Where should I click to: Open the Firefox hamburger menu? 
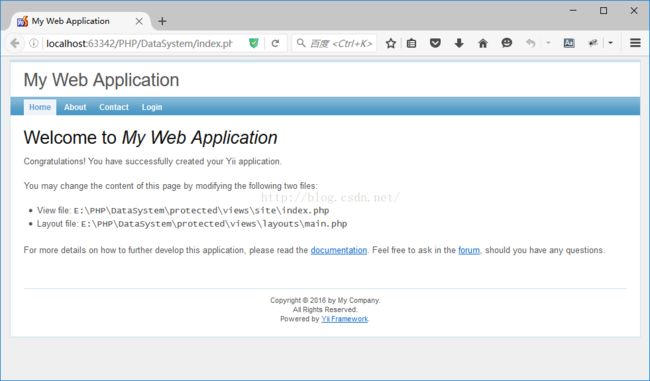tap(635, 43)
